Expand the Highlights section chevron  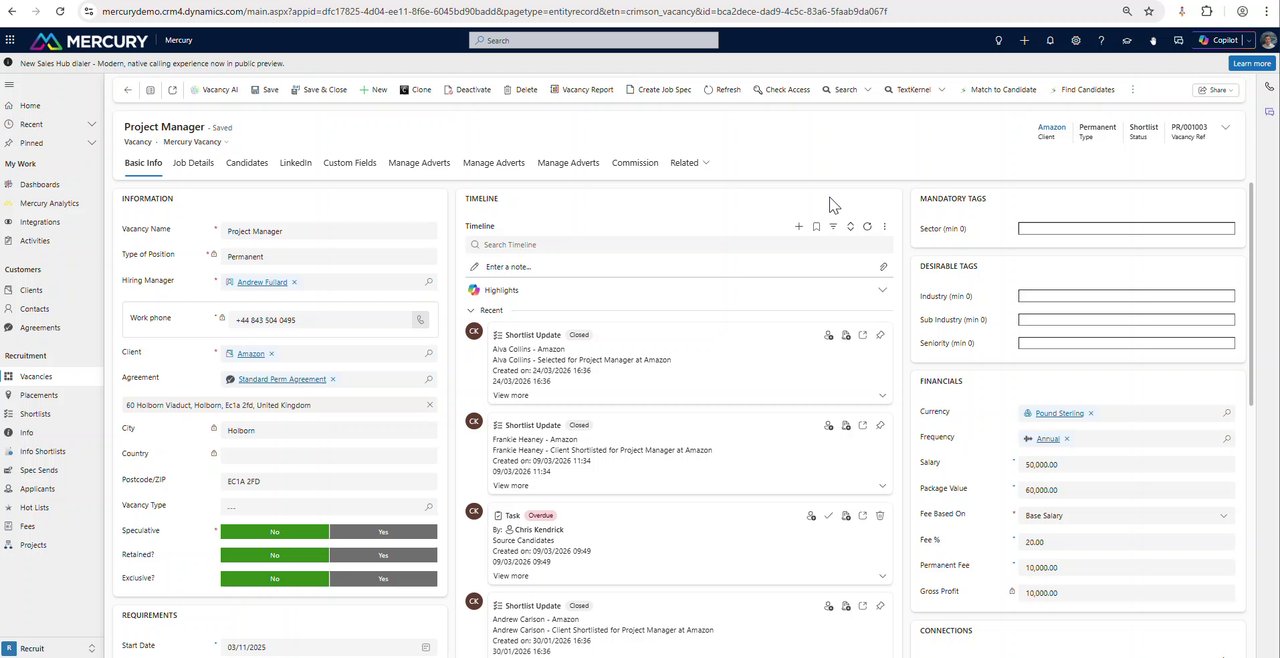point(882,290)
